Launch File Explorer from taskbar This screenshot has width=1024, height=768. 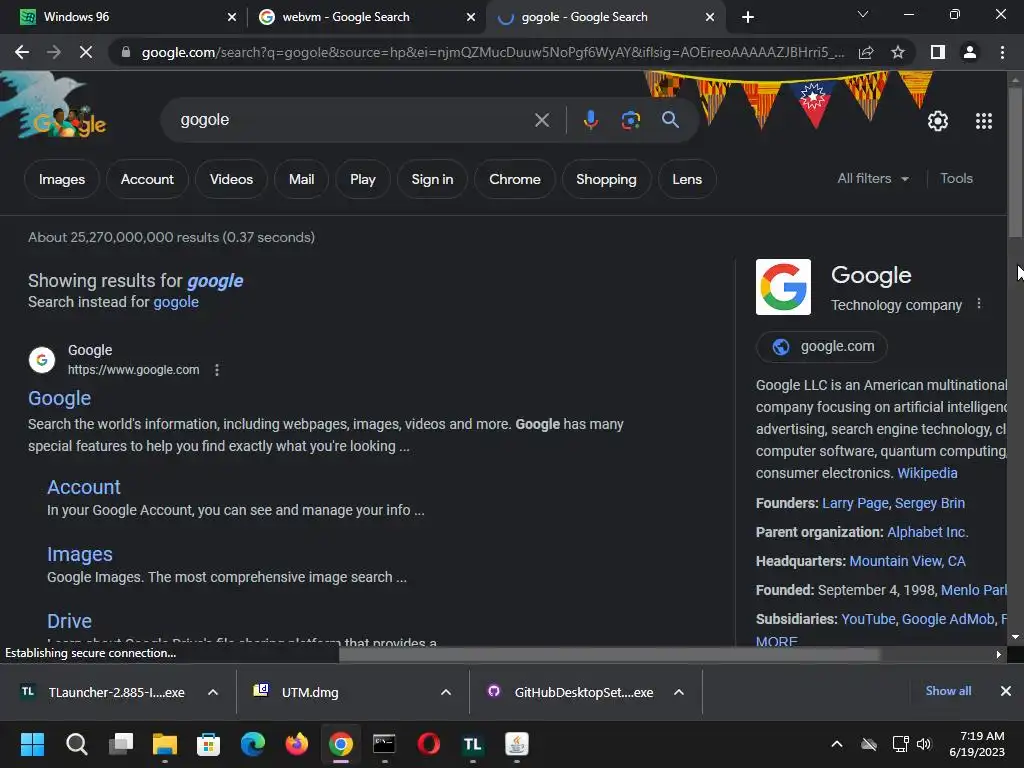[x=165, y=744]
